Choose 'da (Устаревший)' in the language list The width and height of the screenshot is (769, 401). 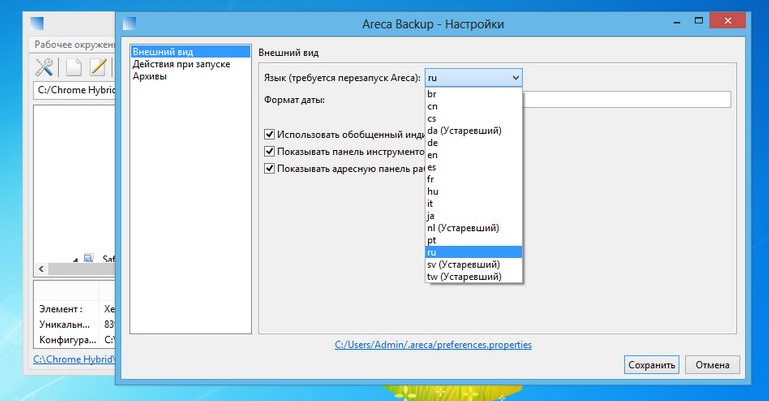tap(473, 130)
